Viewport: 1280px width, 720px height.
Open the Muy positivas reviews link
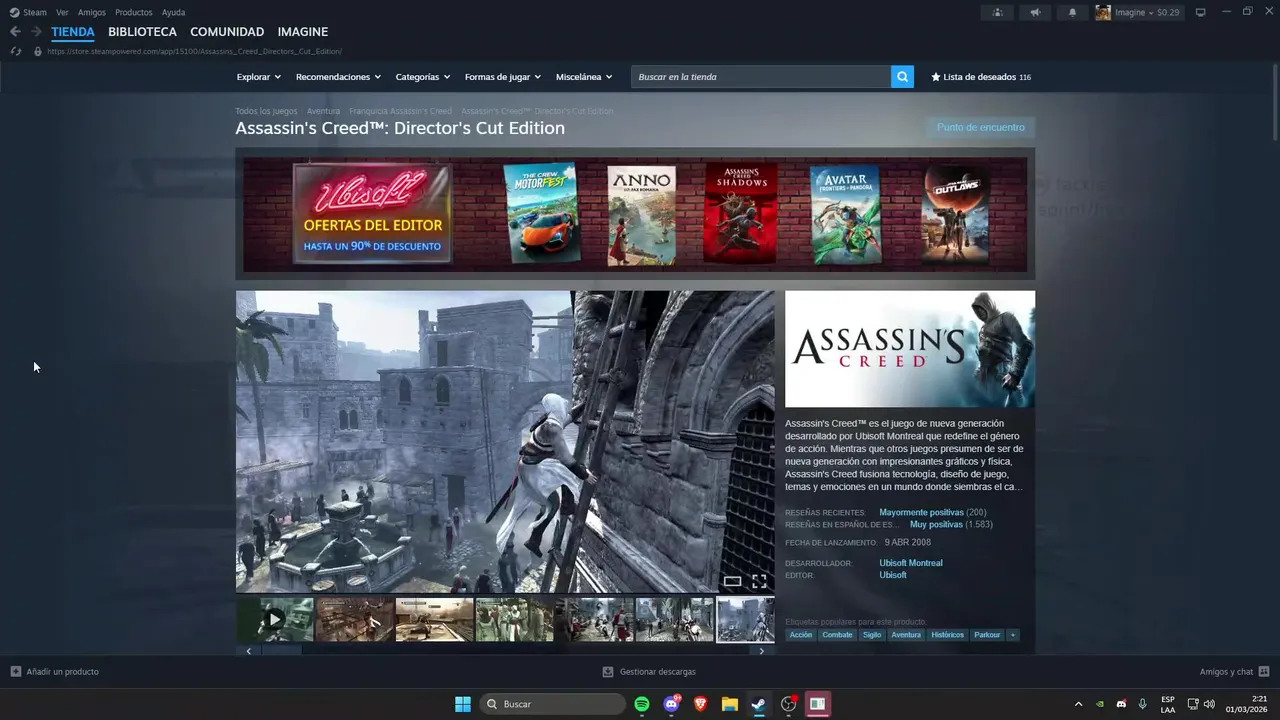[936, 524]
